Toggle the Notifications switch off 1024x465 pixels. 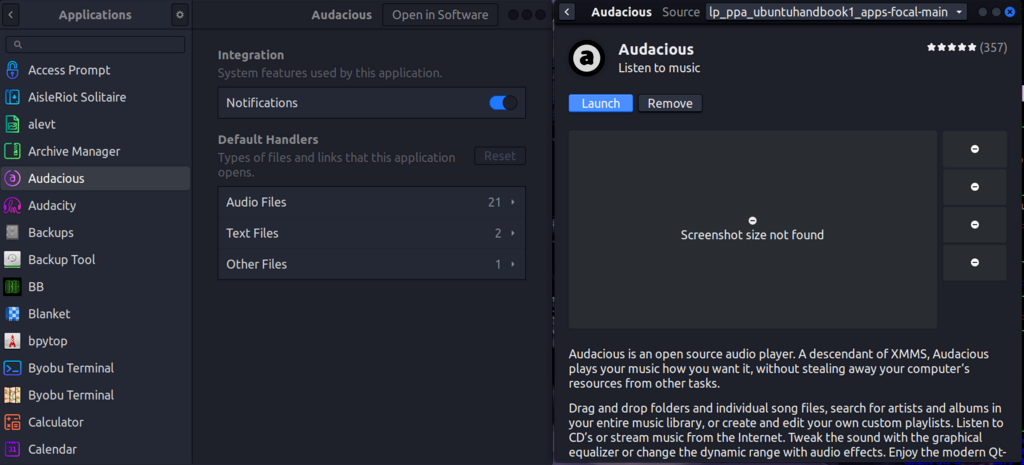pyautogui.click(x=503, y=103)
